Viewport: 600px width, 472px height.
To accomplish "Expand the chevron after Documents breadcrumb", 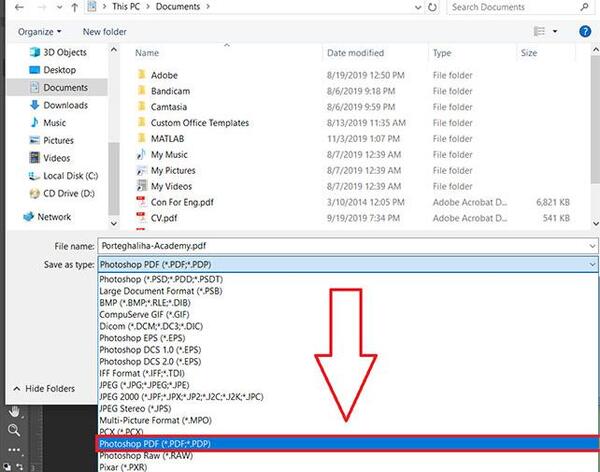I will 208,7.
